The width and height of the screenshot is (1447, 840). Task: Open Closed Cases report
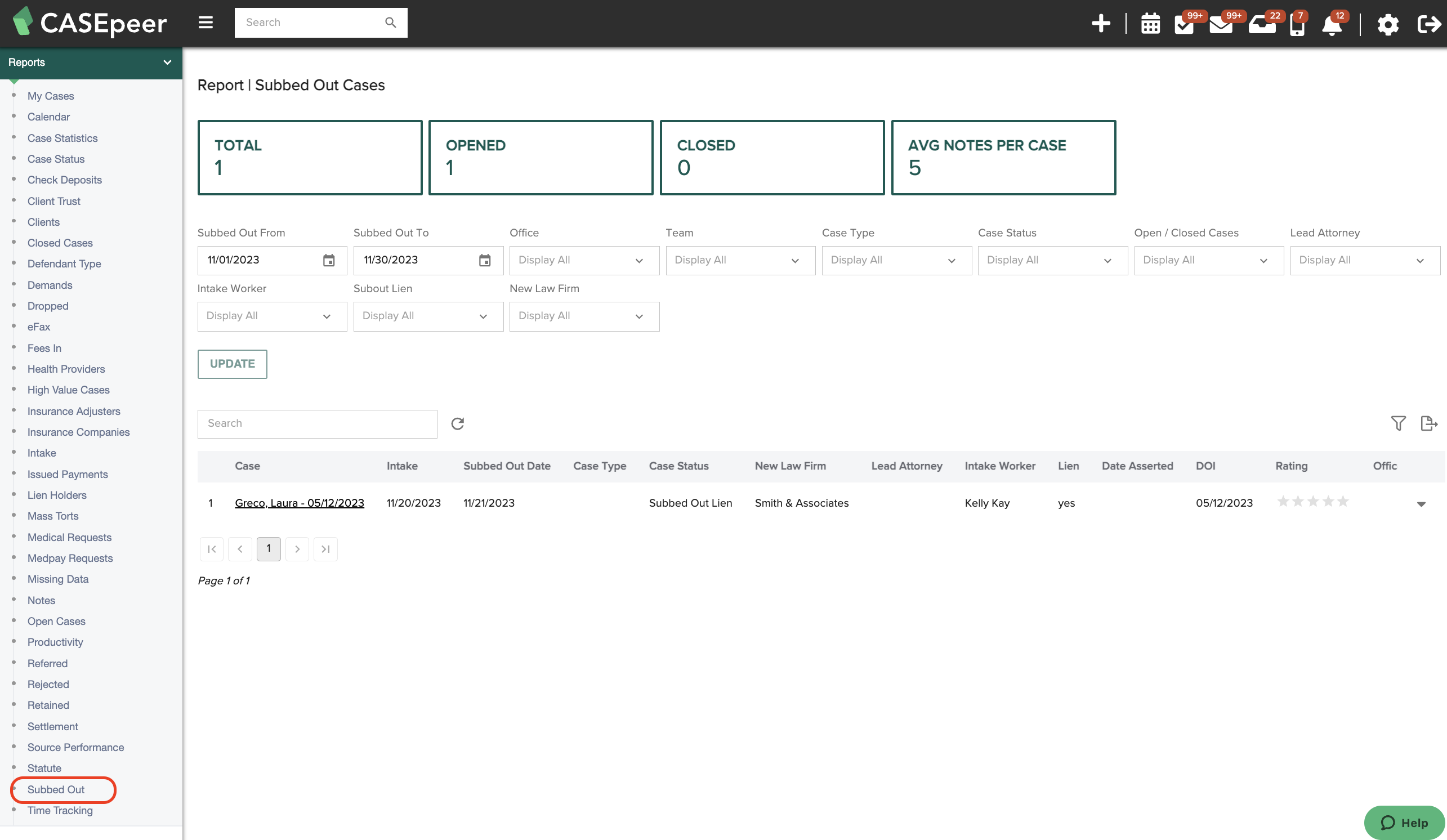coord(60,243)
